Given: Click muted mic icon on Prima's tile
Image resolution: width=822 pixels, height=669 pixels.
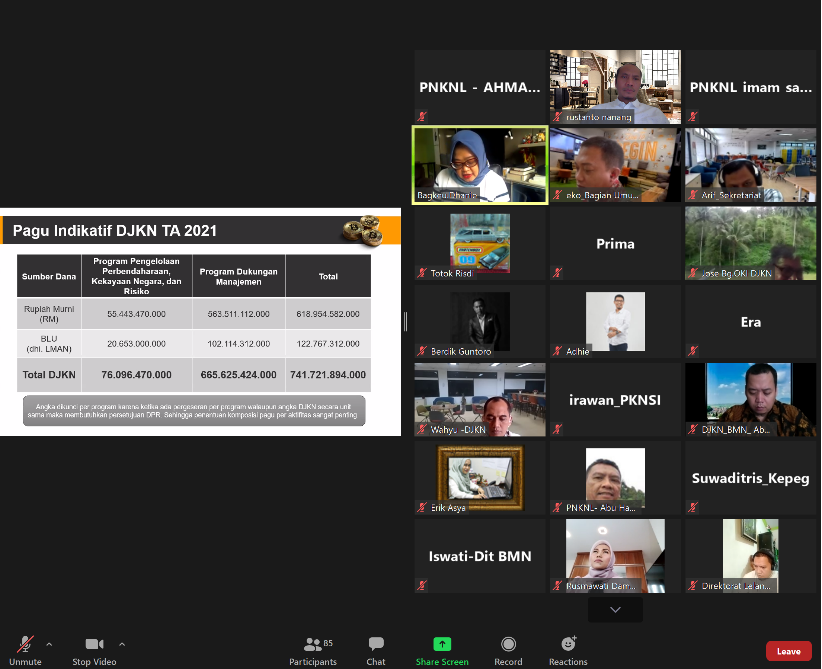Looking at the screenshot, I should 557,272.
